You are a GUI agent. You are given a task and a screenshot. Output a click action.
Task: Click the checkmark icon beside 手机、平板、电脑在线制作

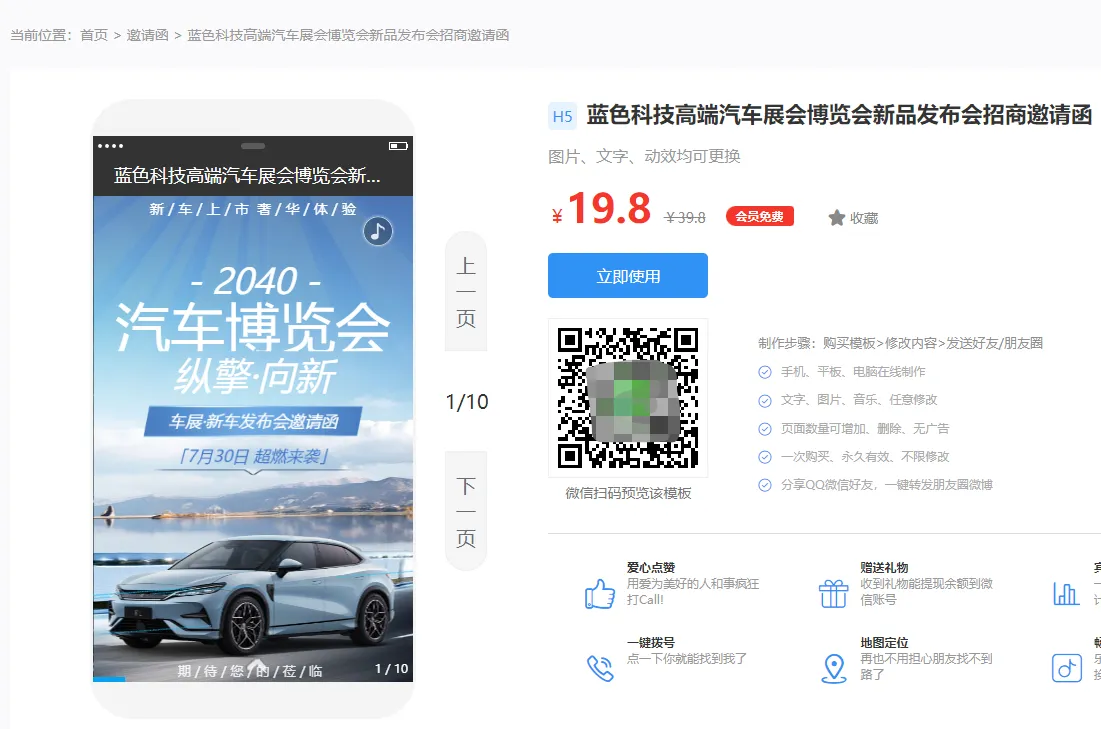pos(765,372)
